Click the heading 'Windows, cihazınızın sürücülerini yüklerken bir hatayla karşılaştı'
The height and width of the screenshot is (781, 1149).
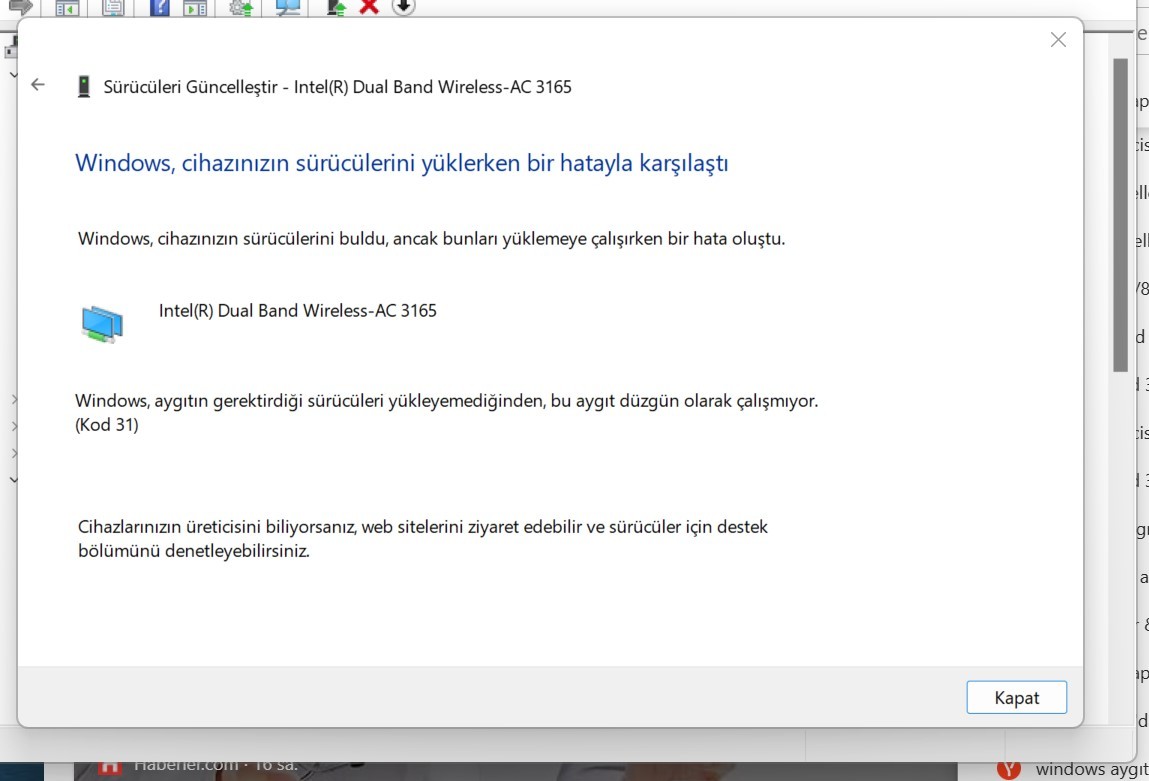pos(402,163)
